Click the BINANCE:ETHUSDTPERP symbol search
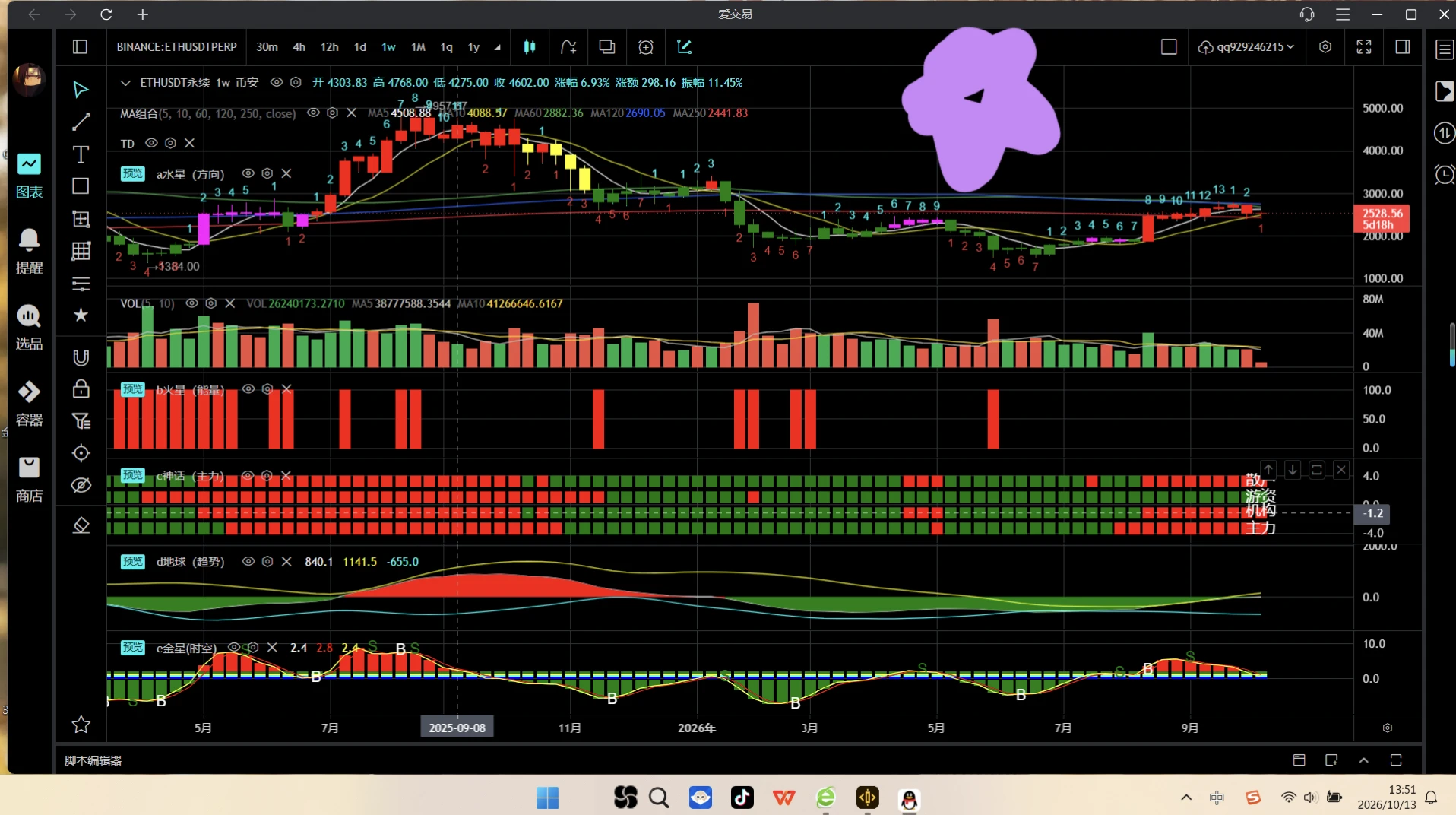 [176, 47]
